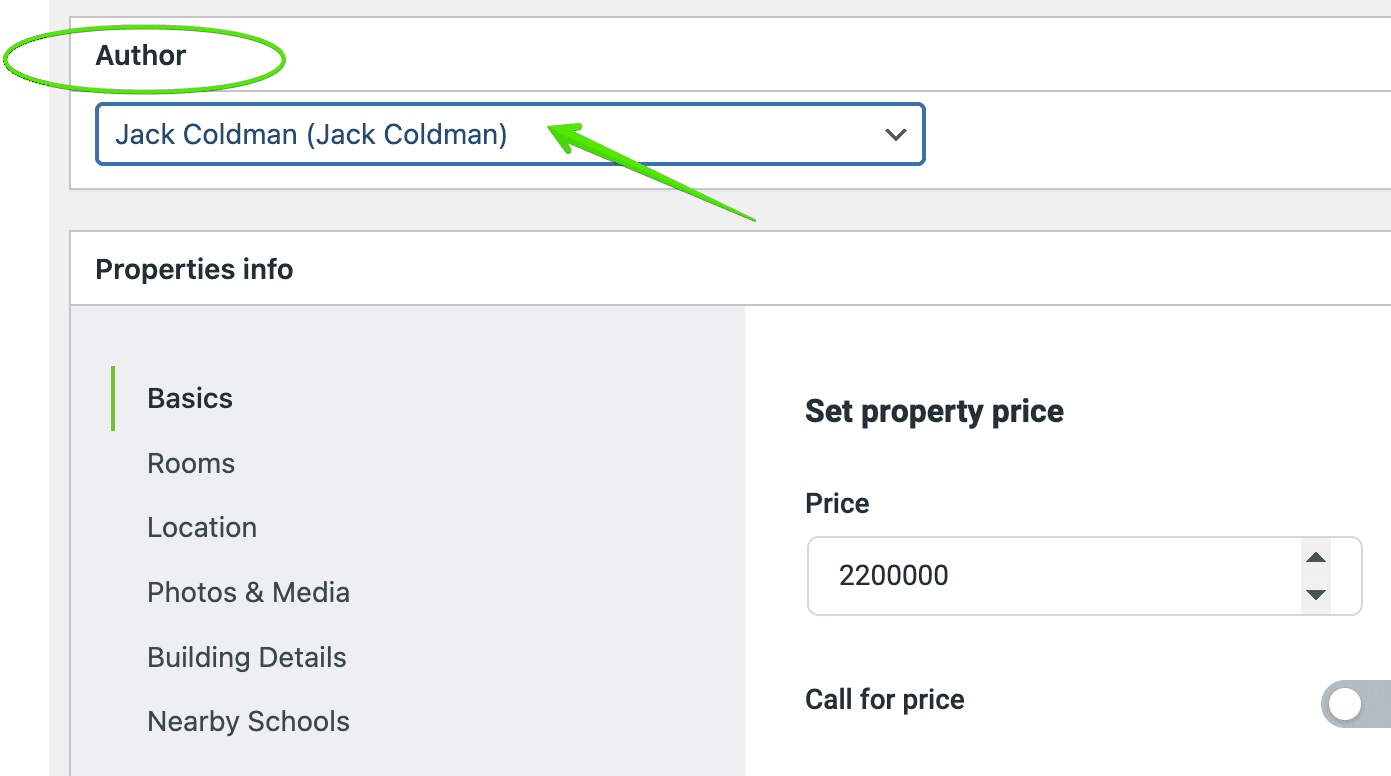
Task: Switch to the Basics section
Action: pyautogui.click(x=190, y=398)
